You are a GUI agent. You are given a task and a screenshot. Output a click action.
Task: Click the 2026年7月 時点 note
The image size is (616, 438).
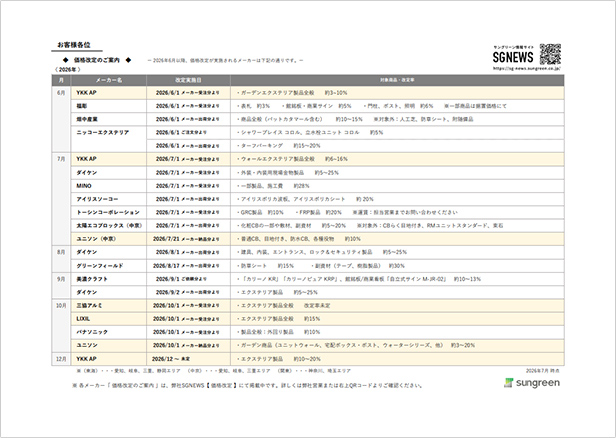click(x=543, y=370)
